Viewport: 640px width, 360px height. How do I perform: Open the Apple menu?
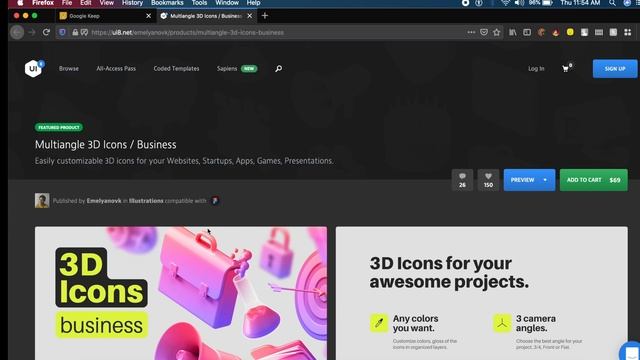tap(20, 3)
